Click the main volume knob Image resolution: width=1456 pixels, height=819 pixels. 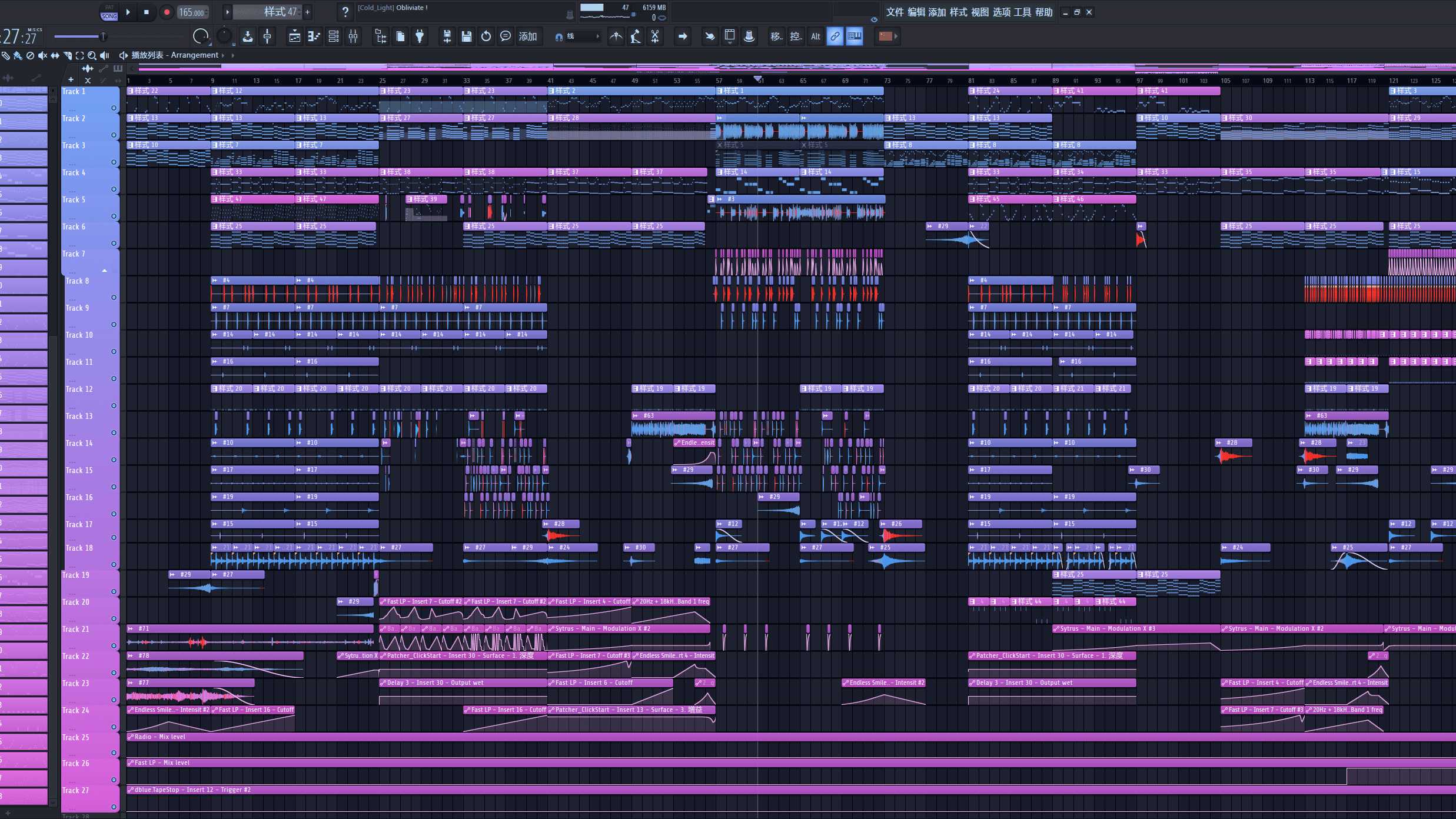[201, 36]
